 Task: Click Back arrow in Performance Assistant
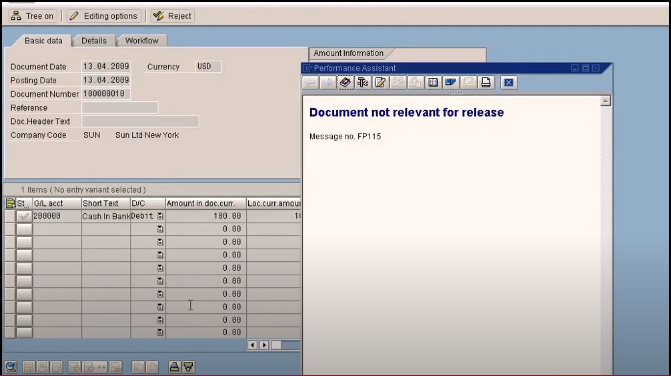[310, 82]
